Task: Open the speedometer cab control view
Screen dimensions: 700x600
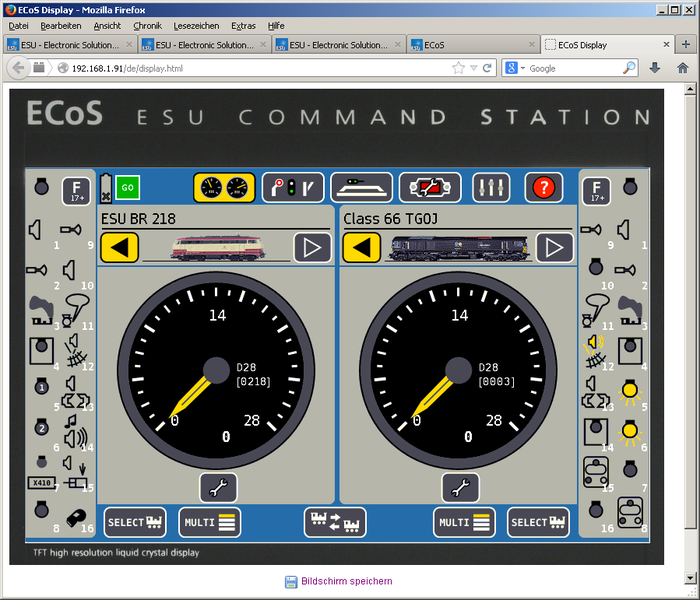Action: coord(224,188)
